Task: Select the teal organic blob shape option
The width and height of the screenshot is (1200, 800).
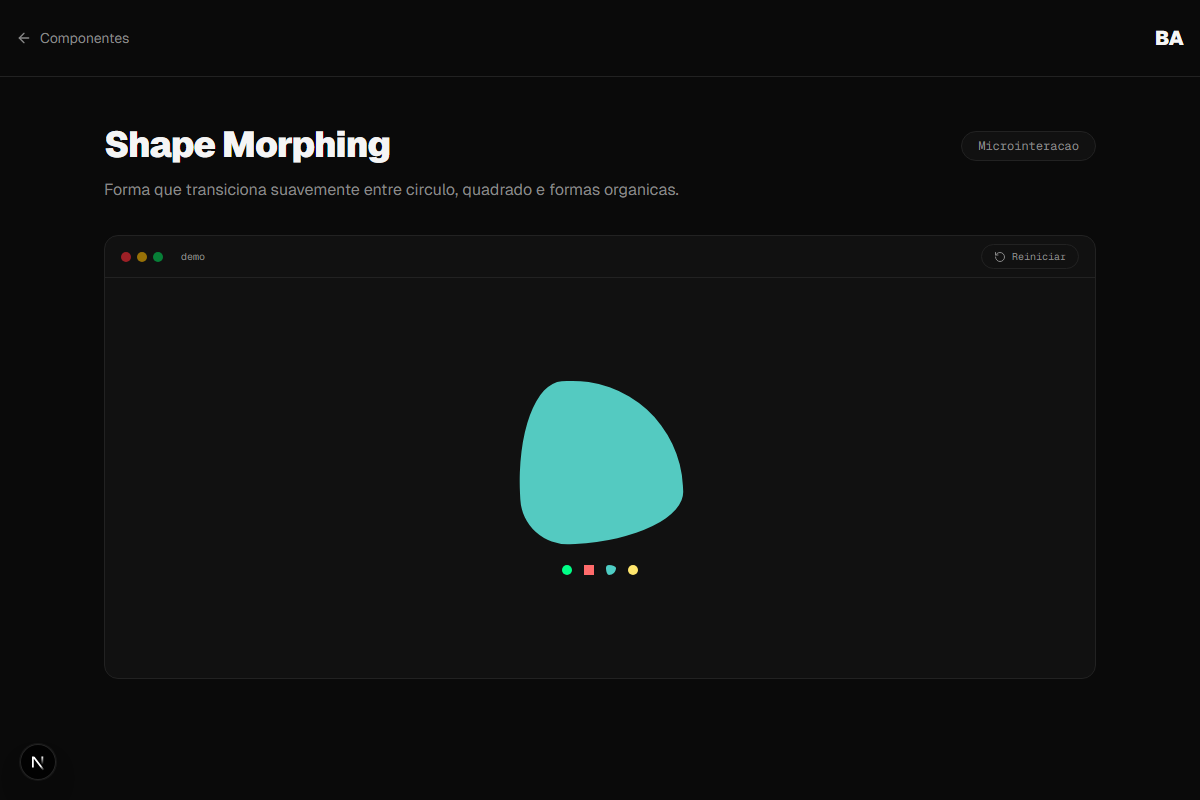Action: coord(610,569)
